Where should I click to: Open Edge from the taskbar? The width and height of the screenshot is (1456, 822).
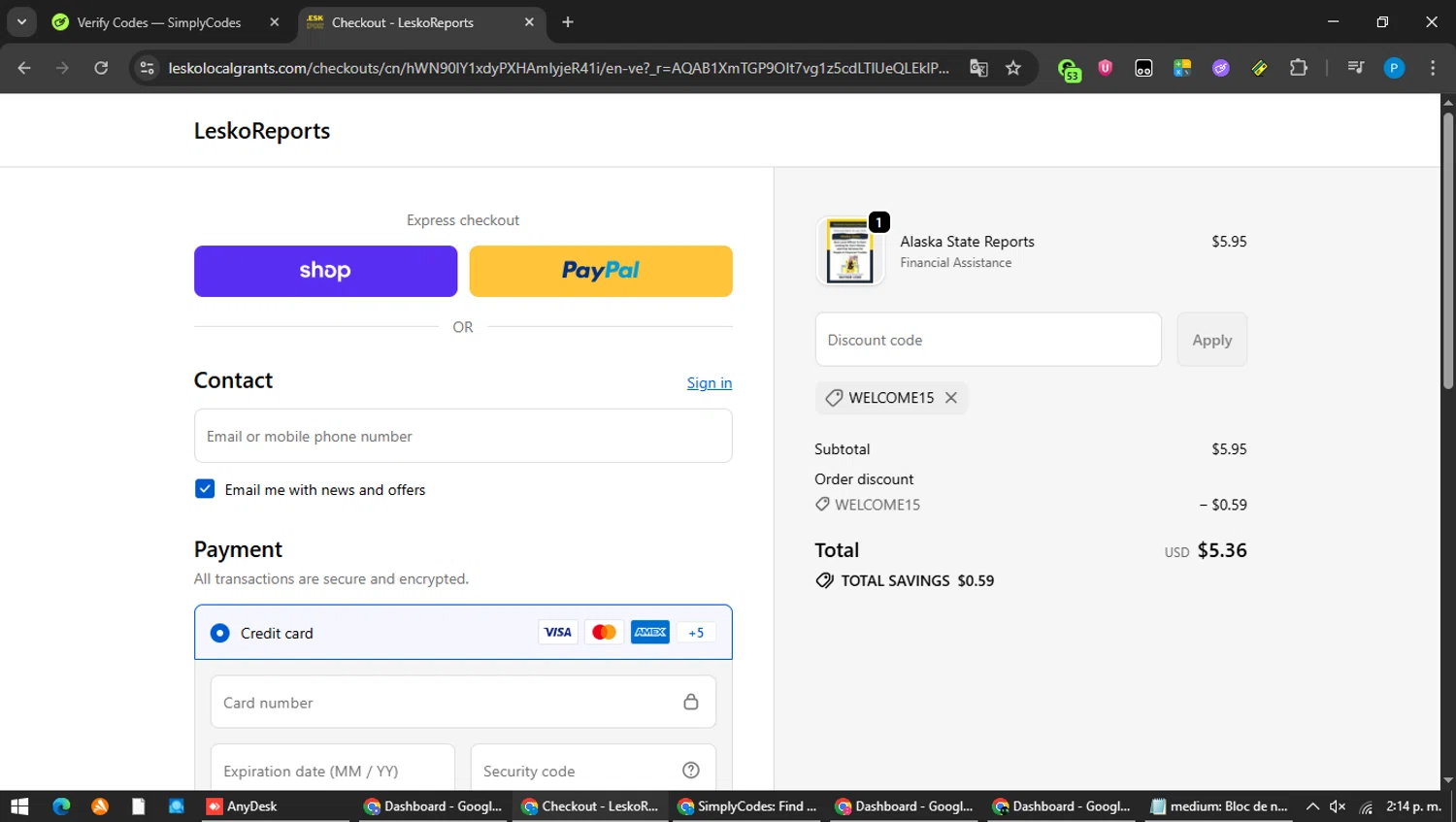61,806
